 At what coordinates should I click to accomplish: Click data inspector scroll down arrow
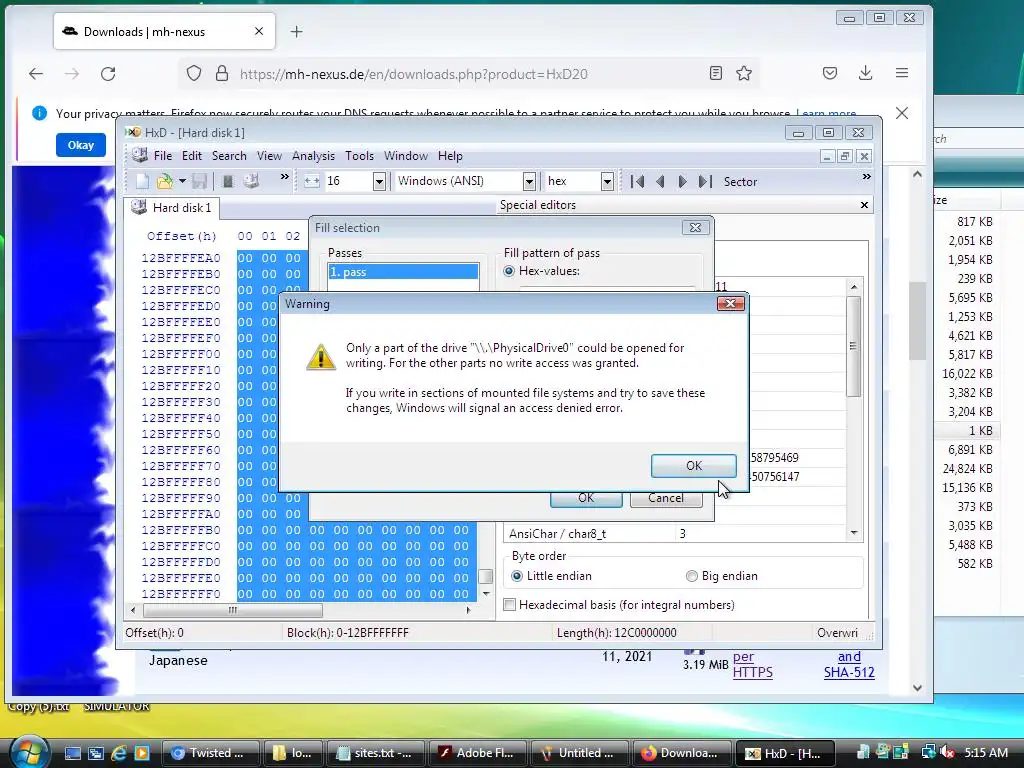click(854, 534)
